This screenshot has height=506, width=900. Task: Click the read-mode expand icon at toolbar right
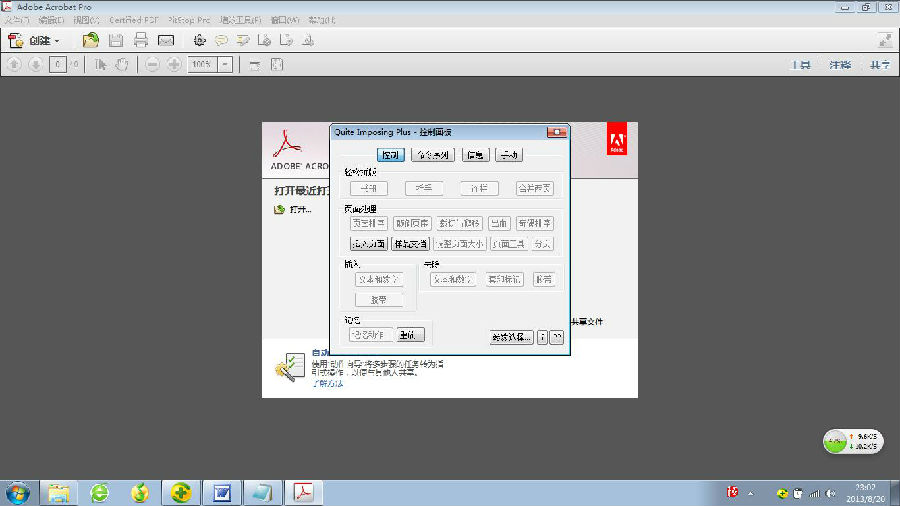tap(885, 40)
